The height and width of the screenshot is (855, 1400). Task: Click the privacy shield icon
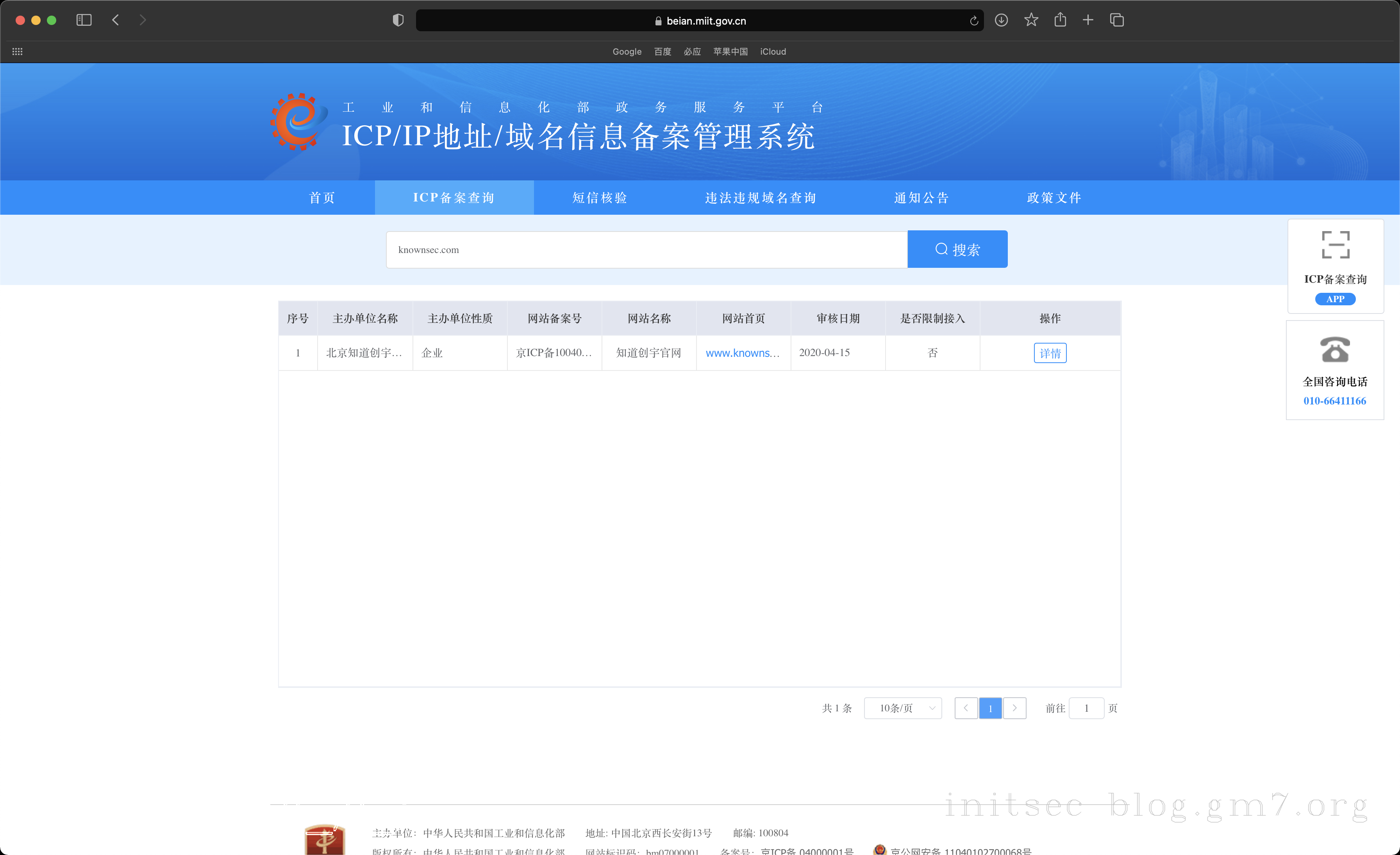coord(398,20)
